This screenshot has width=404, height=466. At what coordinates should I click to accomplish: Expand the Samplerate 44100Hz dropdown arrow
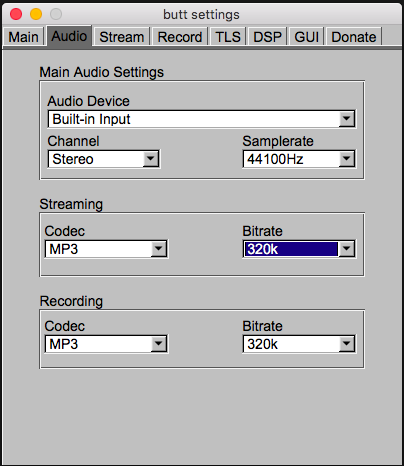[x=347, y=159]
